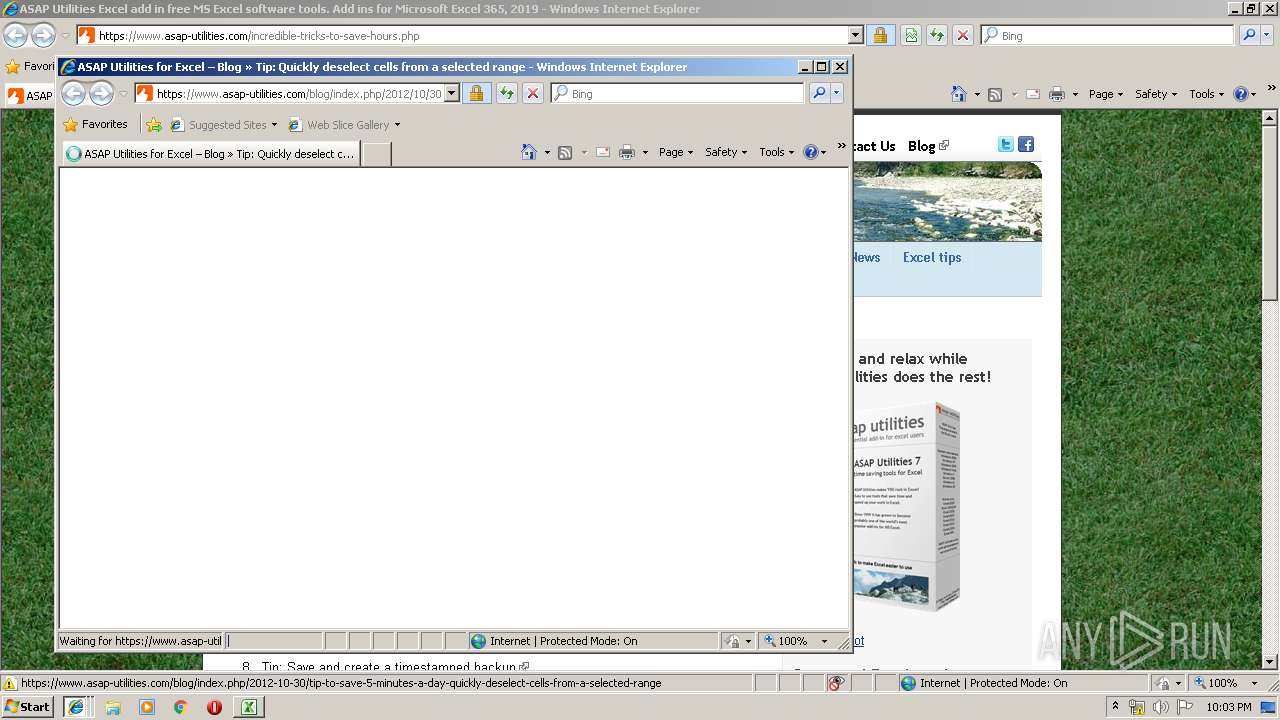Click the lock icon in background window
Image resolution: width=1280 pixels, height=720 pixels.
(x=880, y=35)
